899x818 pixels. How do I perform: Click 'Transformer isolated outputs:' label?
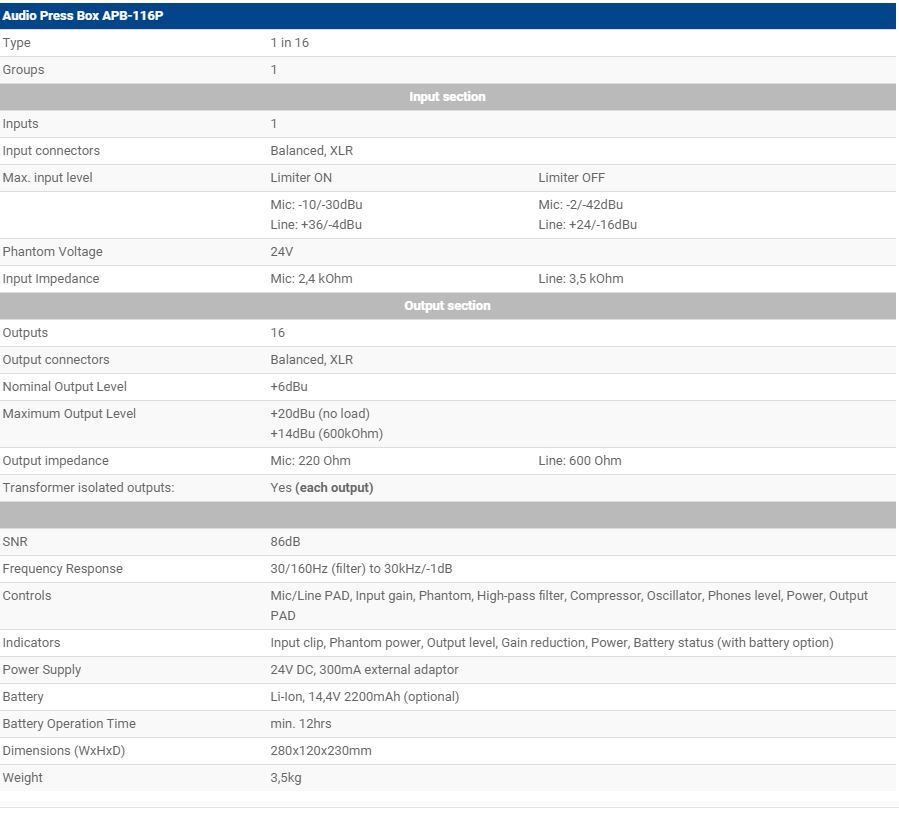[88, 488]
